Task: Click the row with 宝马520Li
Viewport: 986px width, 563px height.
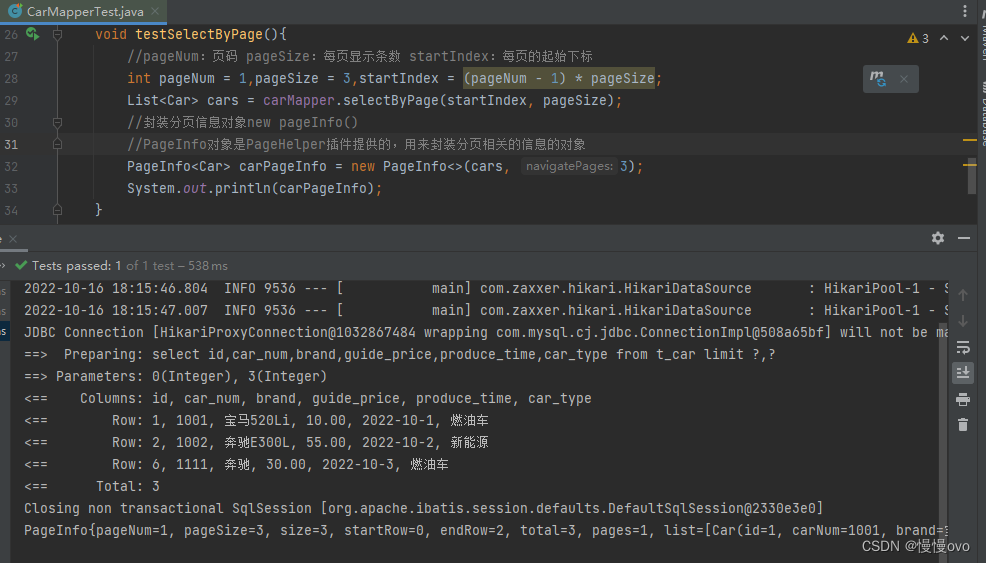Action: tap(256, 420)
